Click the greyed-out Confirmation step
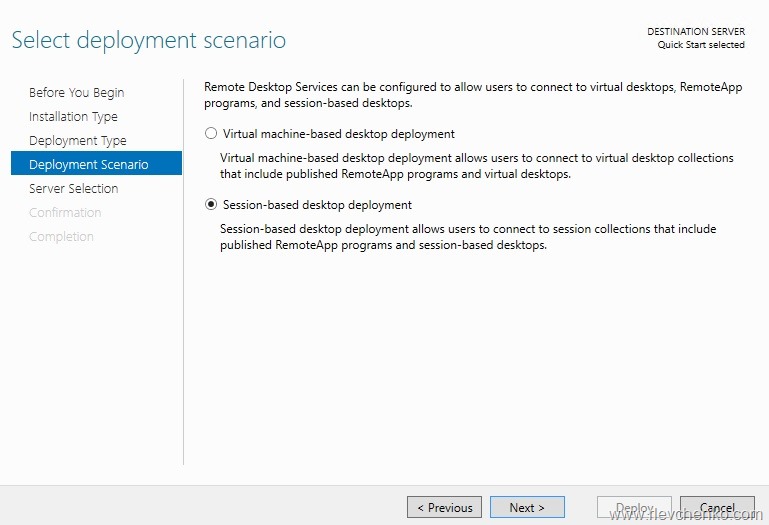769x525 pixels. [65, 213]
